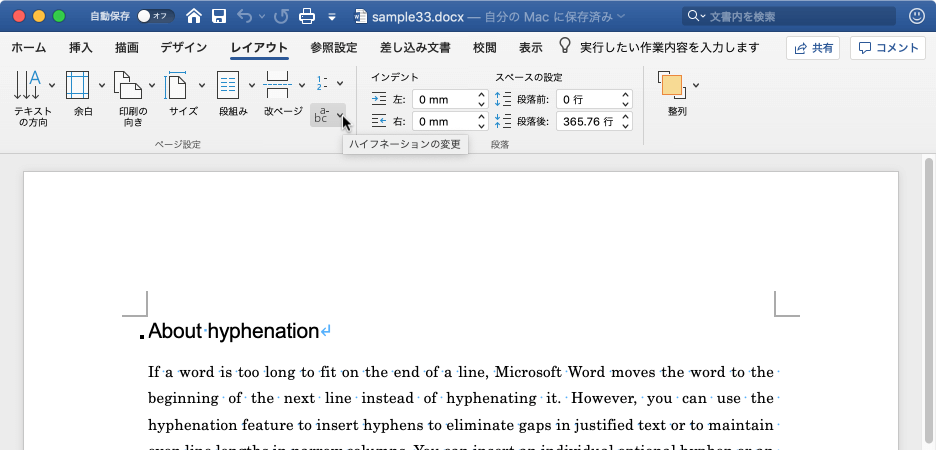This screenshot has width=936, height=450.
Task: Expand the テキストの方向 dropdown arrow
Action: [52, 85]
